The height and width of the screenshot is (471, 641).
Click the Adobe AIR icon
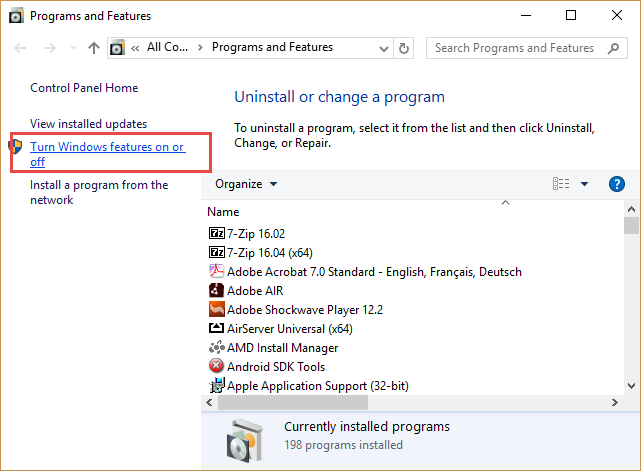click(216, 290)
